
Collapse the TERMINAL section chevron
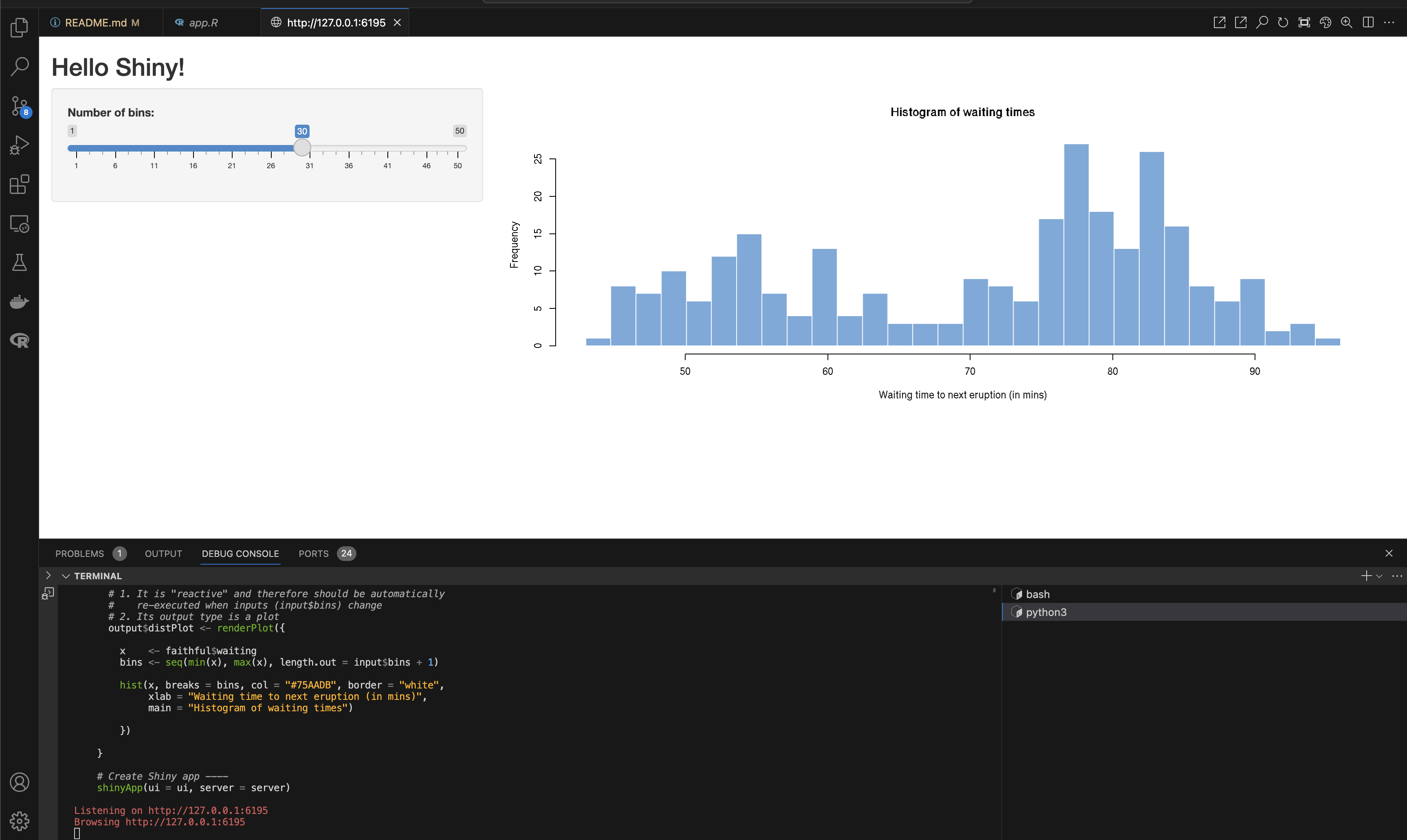66,576
